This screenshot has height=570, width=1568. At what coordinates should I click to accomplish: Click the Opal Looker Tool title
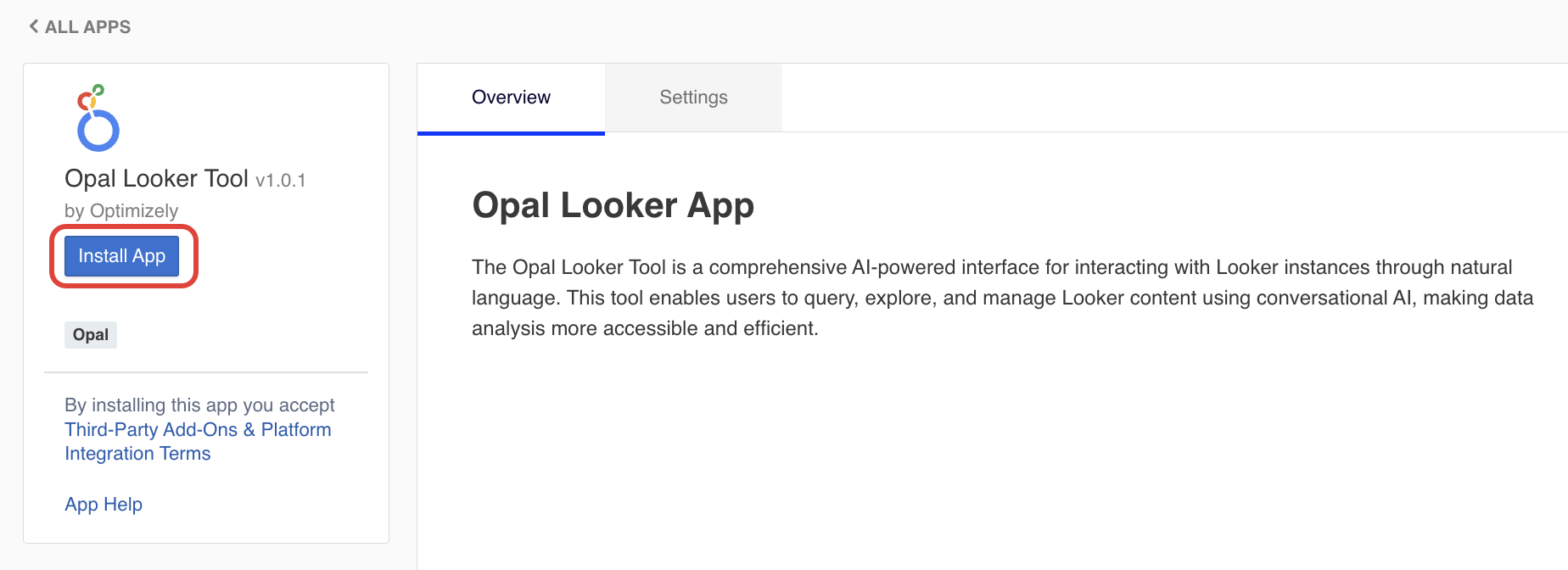156,179
